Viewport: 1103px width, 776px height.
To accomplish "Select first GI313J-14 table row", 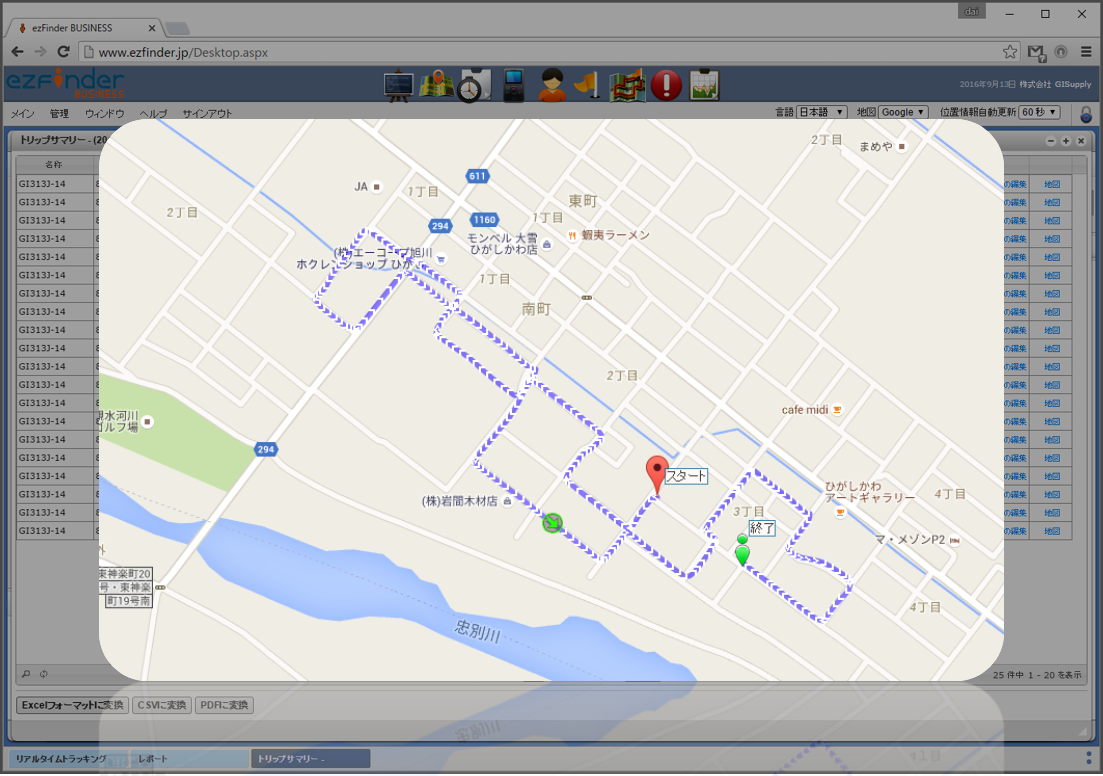I will pyautogui.click(x=55, y=184).
